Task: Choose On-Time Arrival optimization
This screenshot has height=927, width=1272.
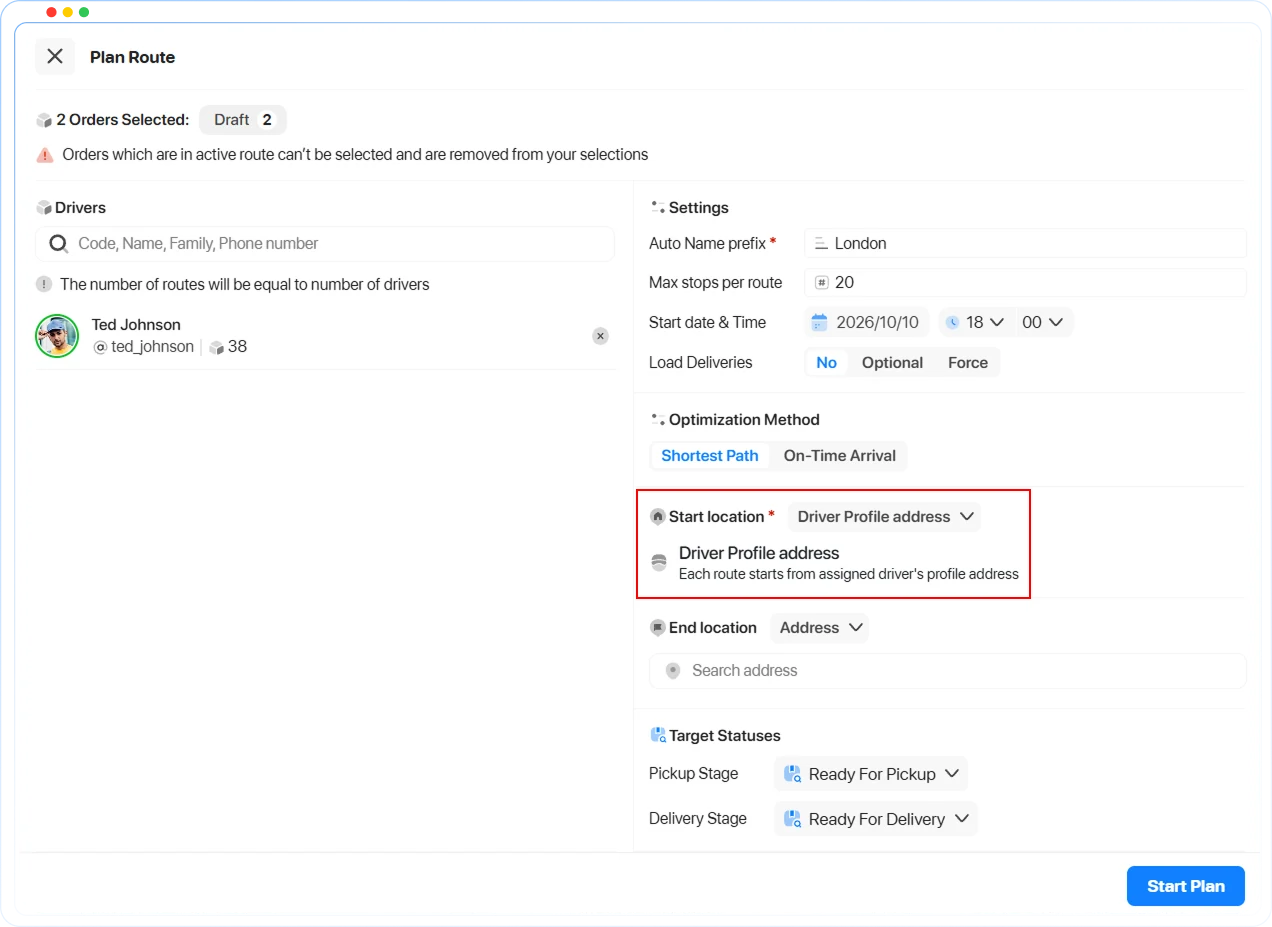Action: 840,456
